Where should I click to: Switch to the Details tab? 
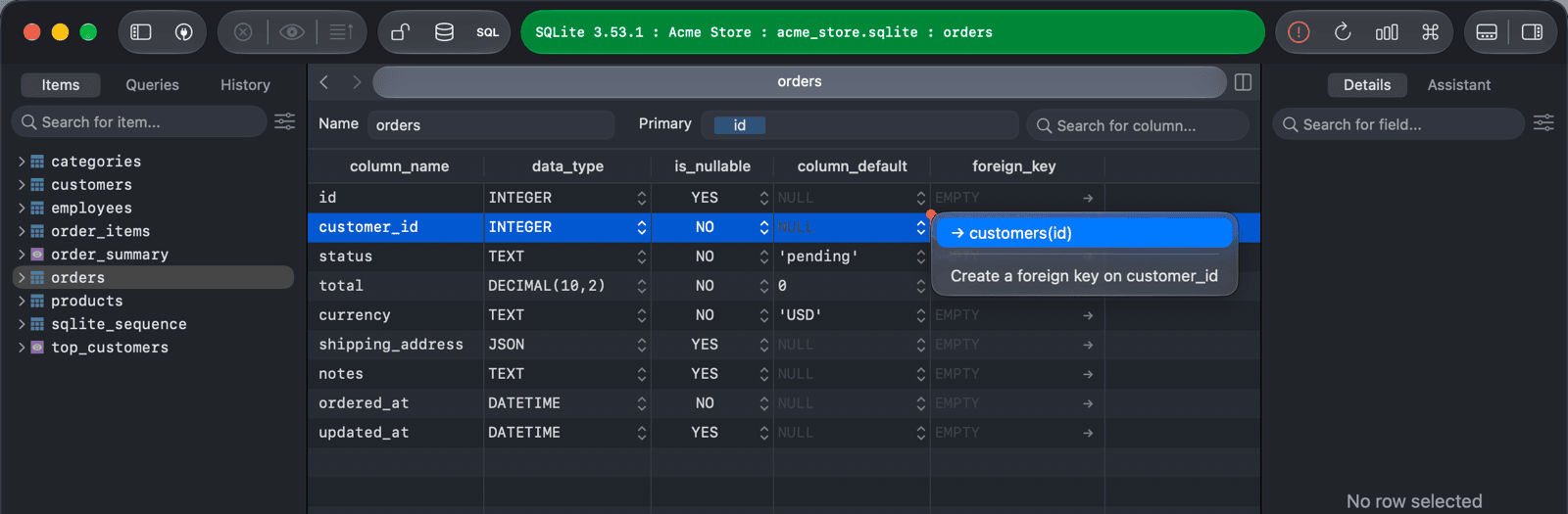tap(1367, 85)
